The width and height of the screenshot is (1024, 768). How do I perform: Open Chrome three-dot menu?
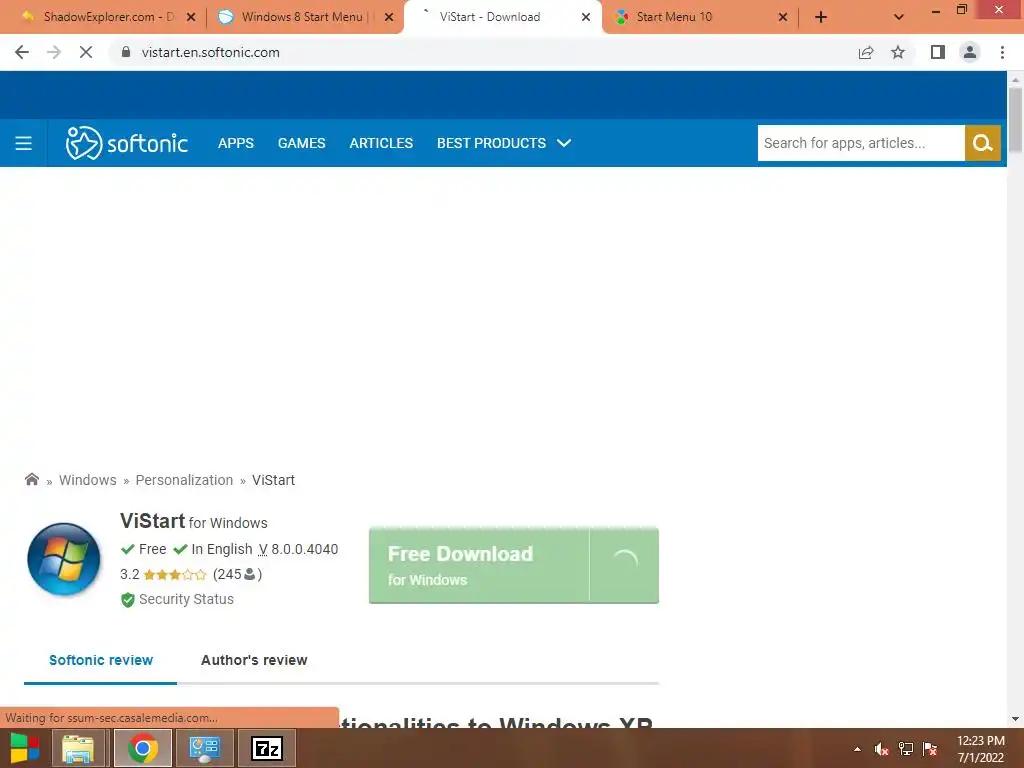click(1002, 52)
